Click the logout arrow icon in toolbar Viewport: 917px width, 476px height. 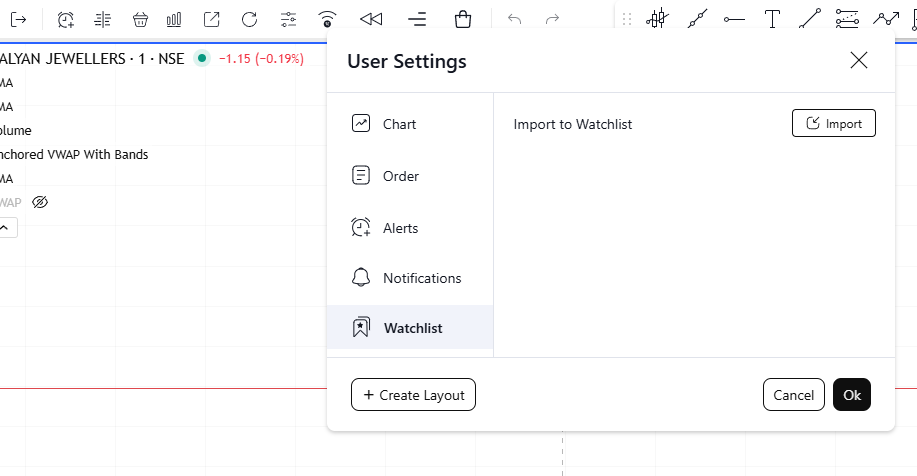[x=19, y=20]
